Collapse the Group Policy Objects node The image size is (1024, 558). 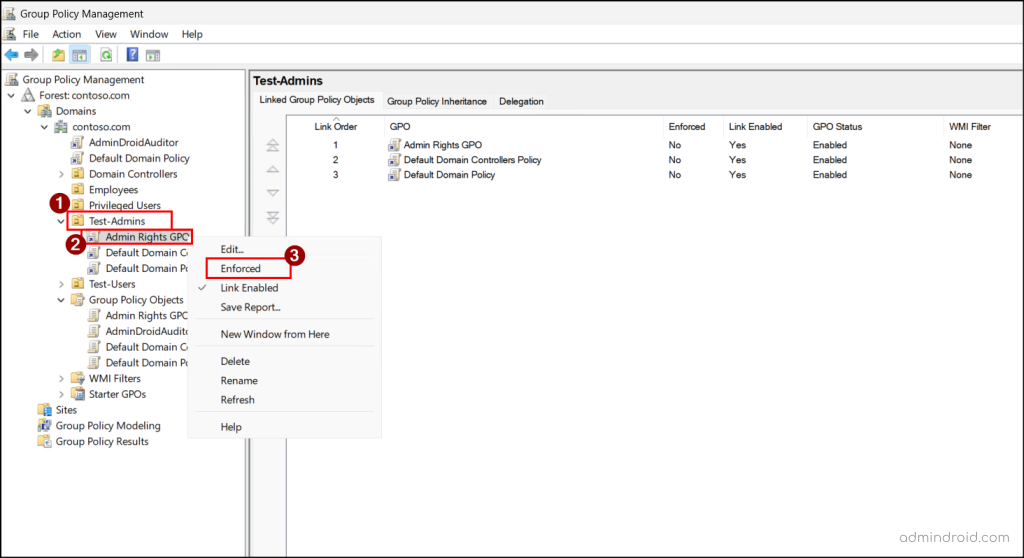click(61, 300)
